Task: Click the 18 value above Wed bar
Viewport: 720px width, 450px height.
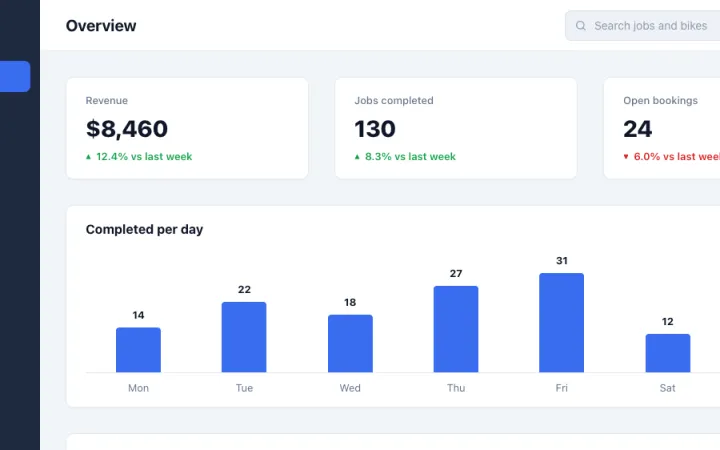Action: tap(350, 302)
